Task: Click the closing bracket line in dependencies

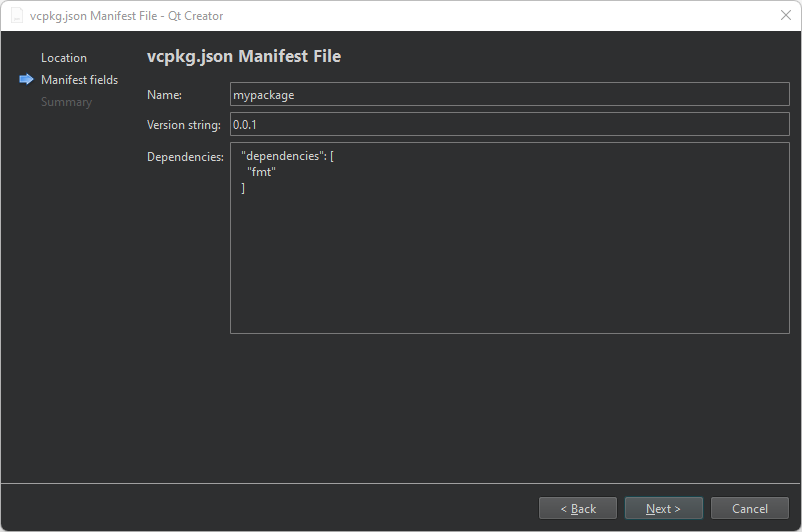Action: tap(243, 189)
